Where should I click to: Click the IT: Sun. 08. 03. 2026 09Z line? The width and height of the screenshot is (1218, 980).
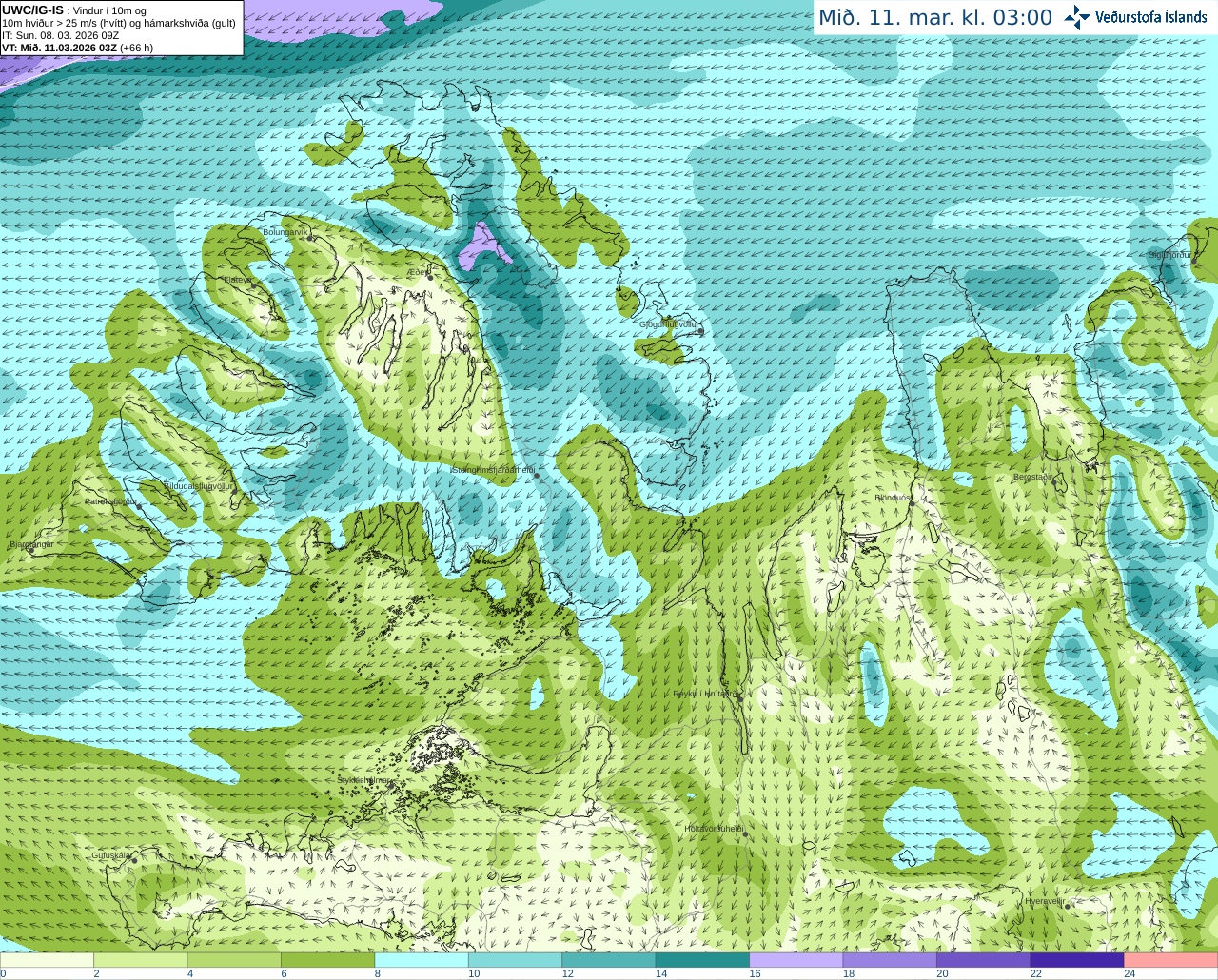coord(60,35)
